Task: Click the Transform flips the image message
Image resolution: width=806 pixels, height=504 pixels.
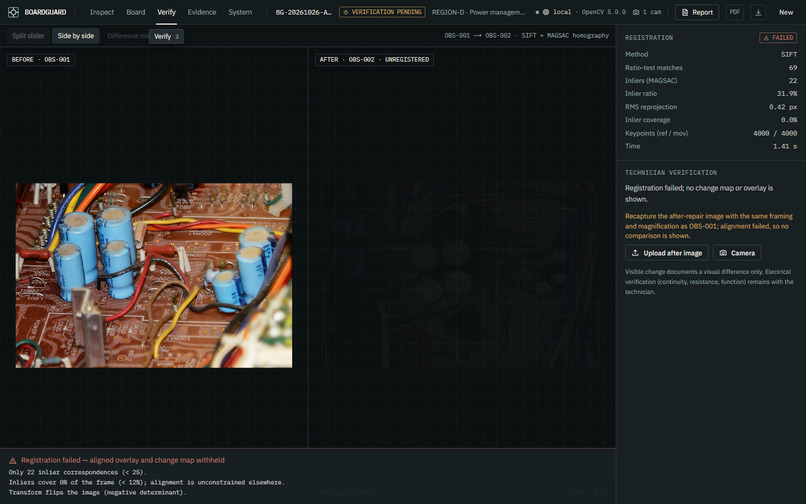Action: (x=97, y=492)
